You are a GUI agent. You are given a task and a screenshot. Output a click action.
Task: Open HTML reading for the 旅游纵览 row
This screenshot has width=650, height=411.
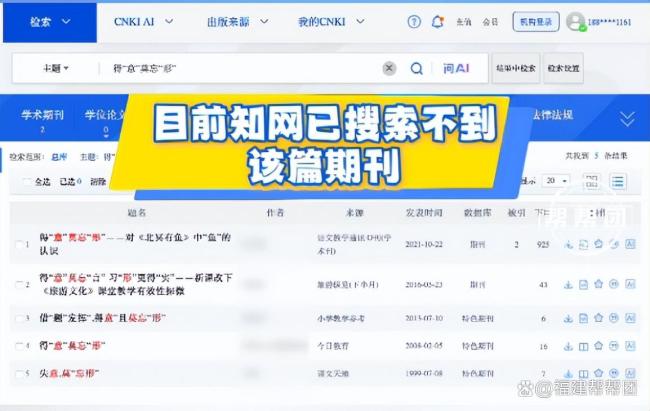coord(584,285)
